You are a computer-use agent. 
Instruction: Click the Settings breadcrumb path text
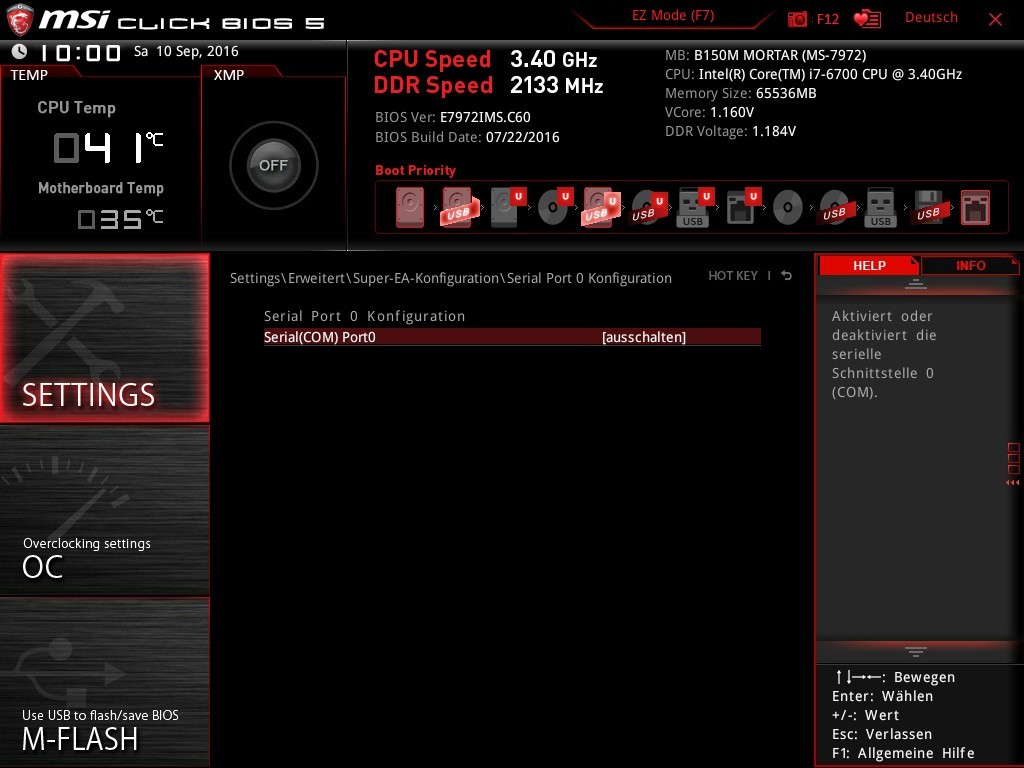[451, 278]
